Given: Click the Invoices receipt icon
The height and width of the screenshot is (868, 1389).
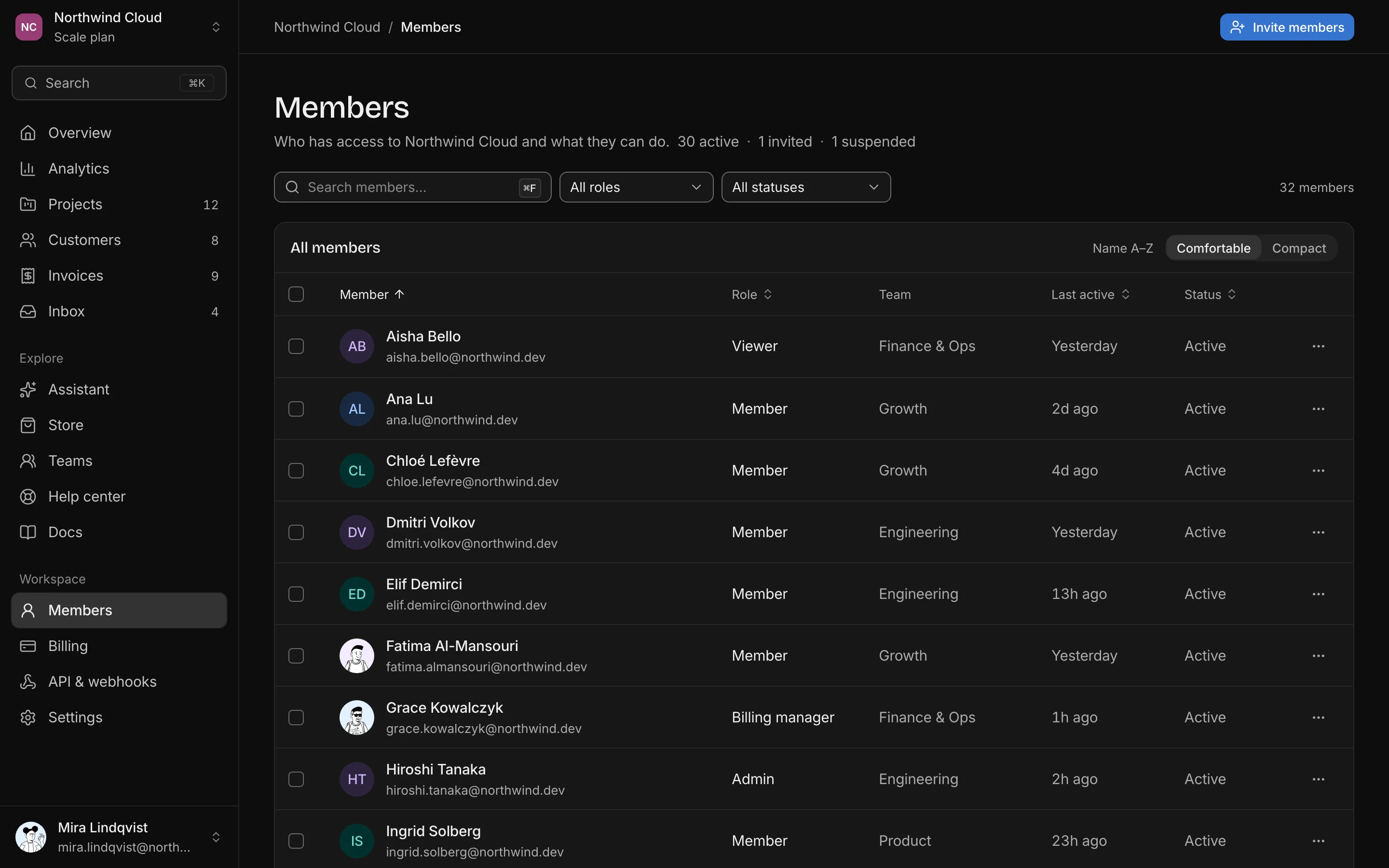Looking at the screenshot, I should pyautogui.click(x=27, y=275).
